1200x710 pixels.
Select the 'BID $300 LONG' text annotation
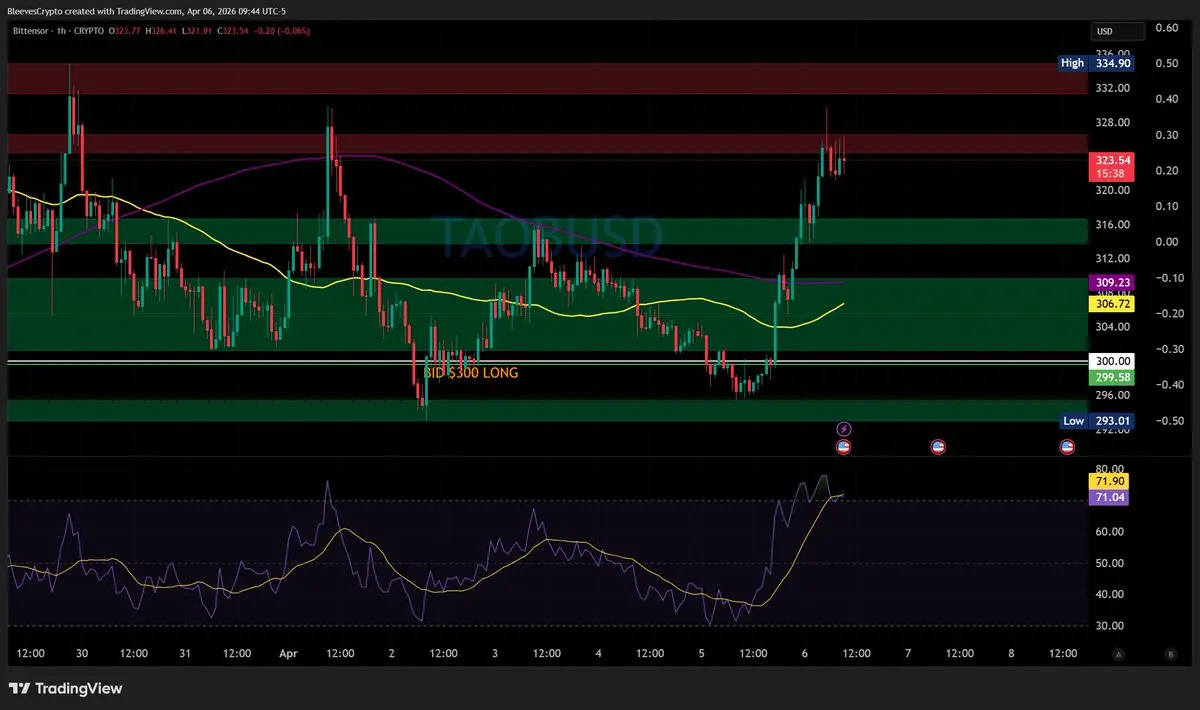coord(471,373)
